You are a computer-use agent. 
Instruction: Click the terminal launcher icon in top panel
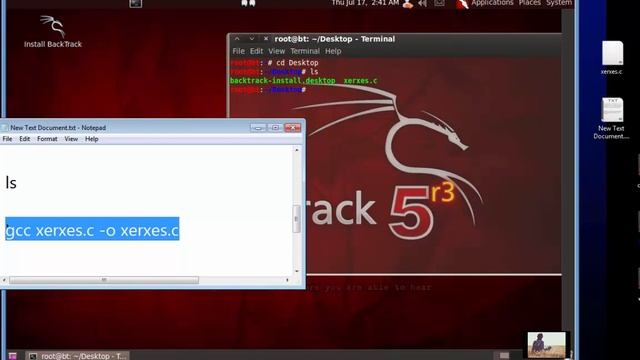pos(136,3)
